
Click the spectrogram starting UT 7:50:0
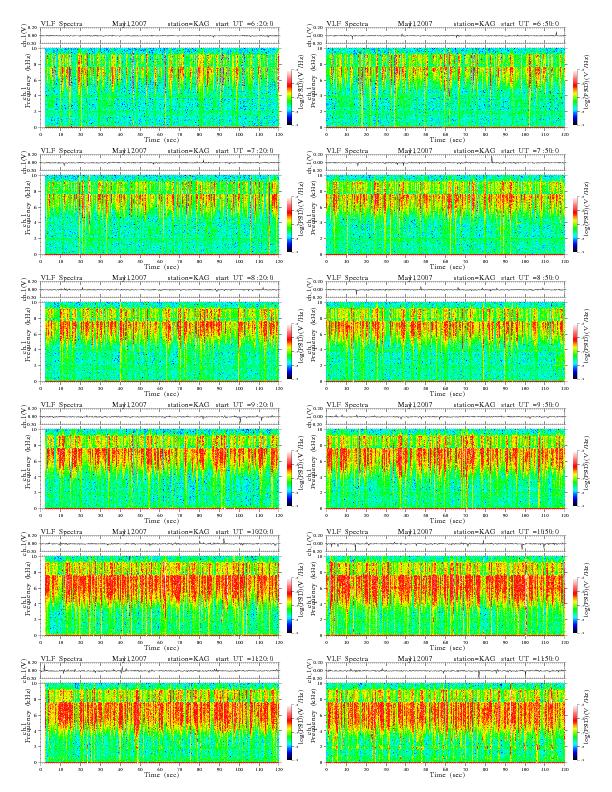(x=445, y=215)
